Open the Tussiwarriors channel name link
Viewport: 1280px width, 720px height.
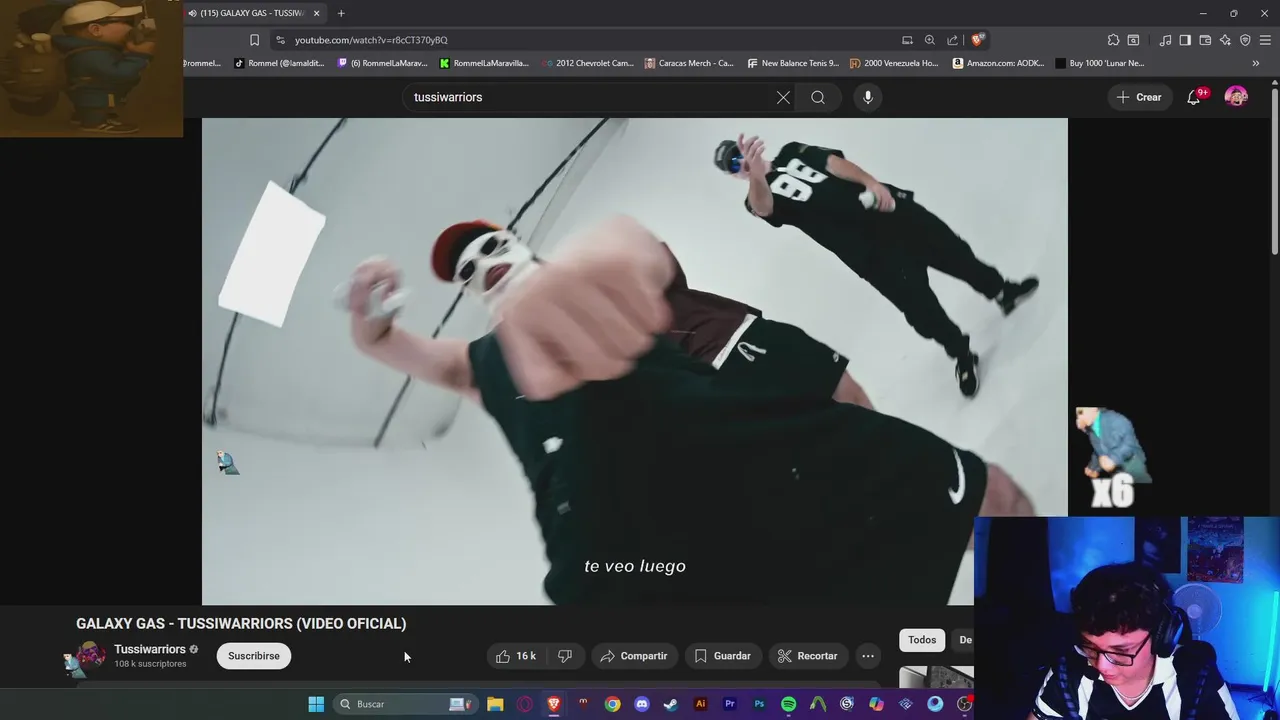[x=150, y=649]
